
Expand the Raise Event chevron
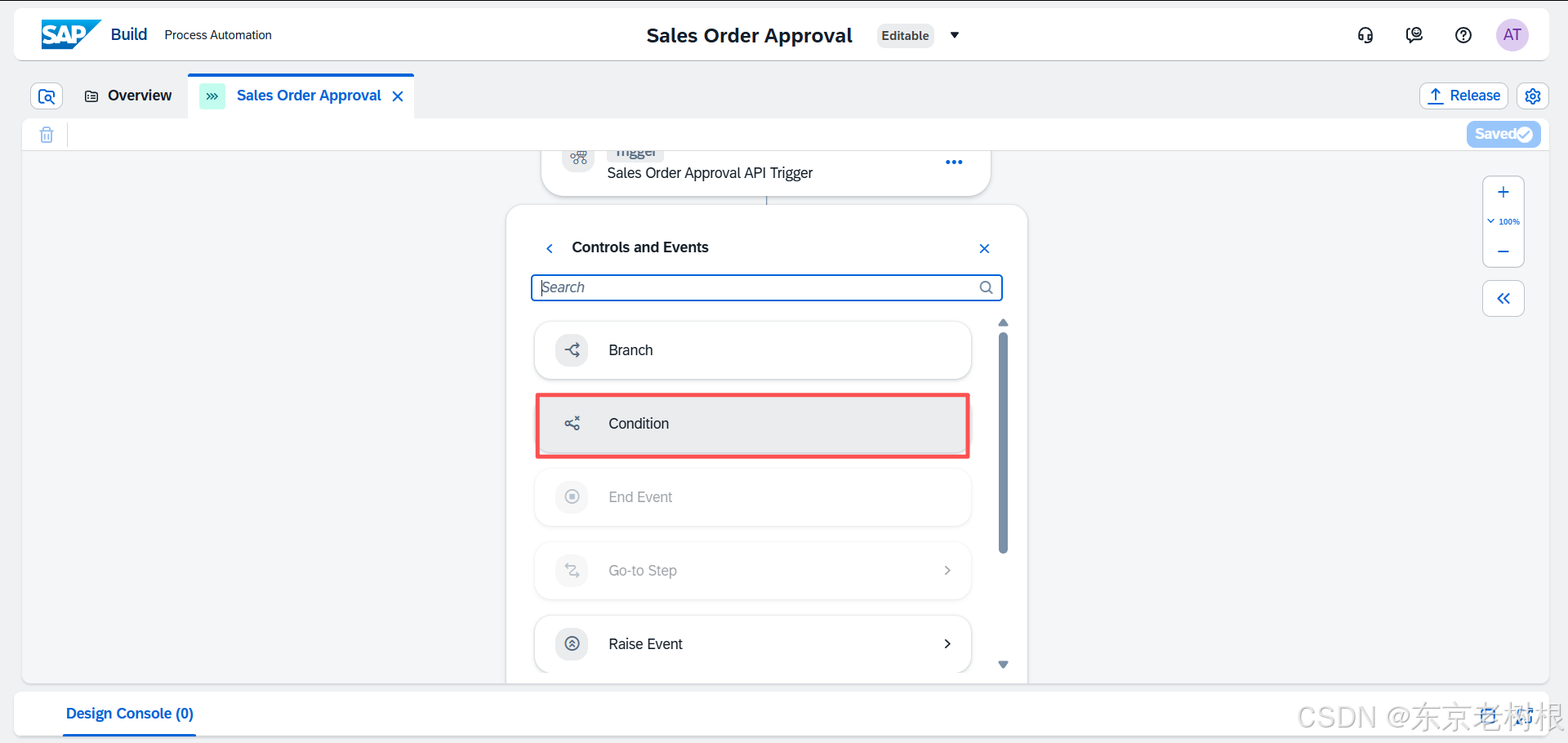click(947, 644)
